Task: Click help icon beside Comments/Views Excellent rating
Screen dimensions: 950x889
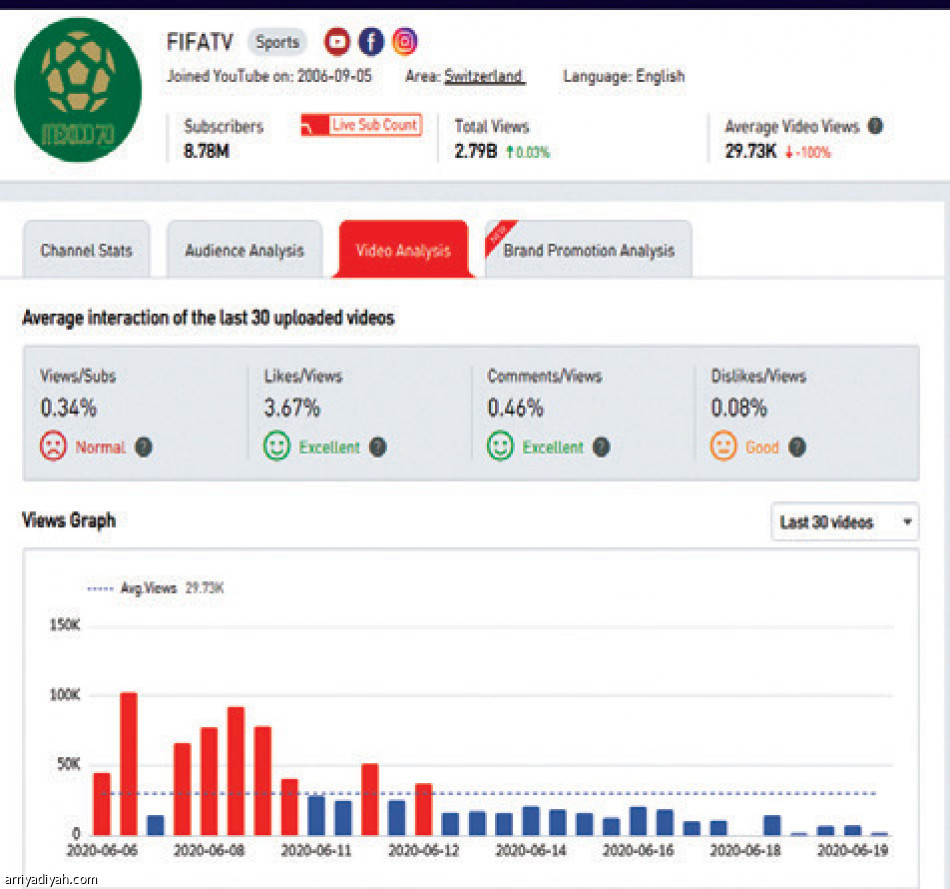Action: 600,447
